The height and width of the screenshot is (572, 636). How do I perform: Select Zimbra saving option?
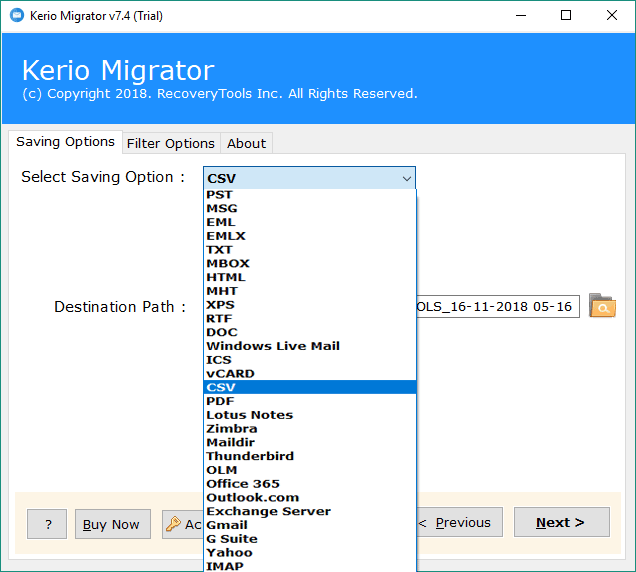(310, 429)
